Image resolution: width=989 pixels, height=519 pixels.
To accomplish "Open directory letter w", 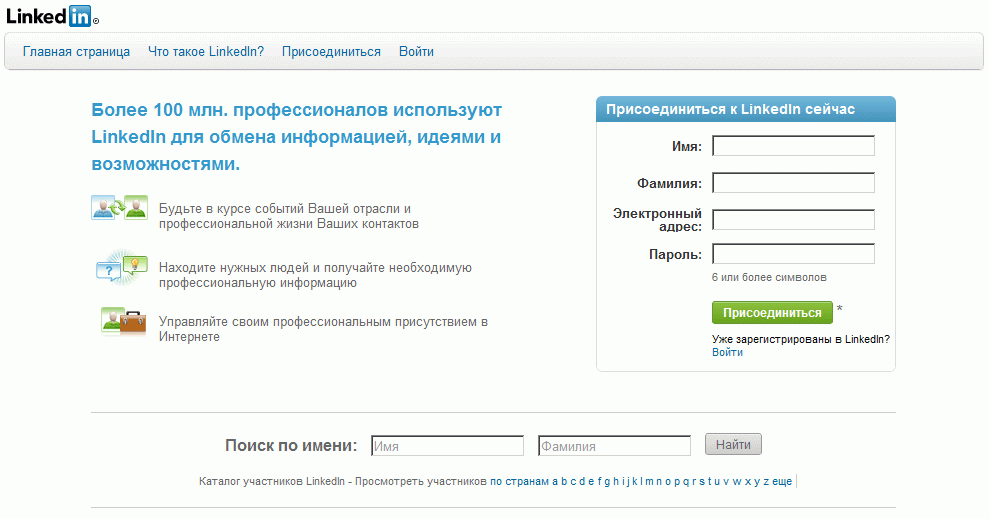I will (x=737, y=482).
